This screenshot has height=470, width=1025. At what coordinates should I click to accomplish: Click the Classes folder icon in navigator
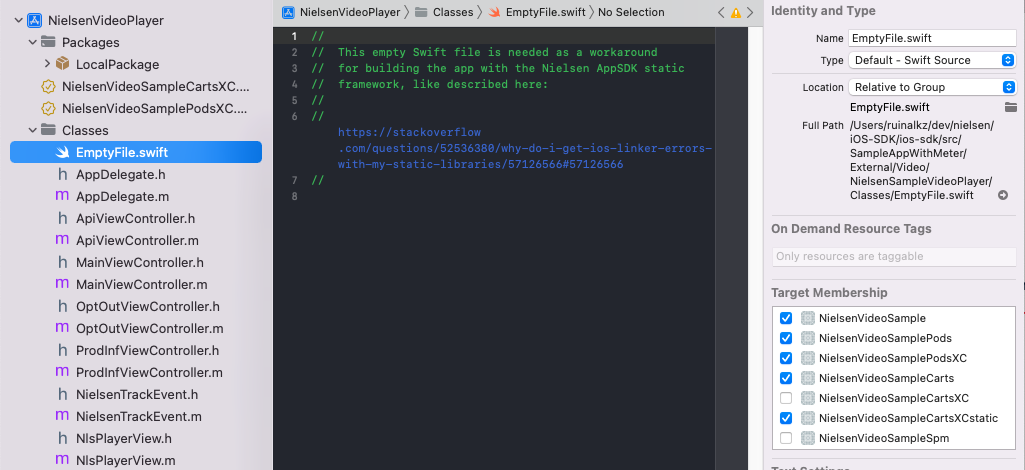point(48,129)
